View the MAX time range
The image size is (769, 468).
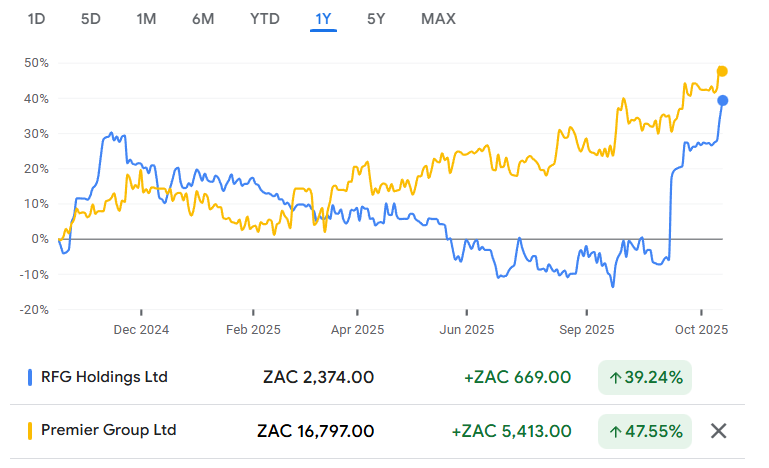[437, 19]
